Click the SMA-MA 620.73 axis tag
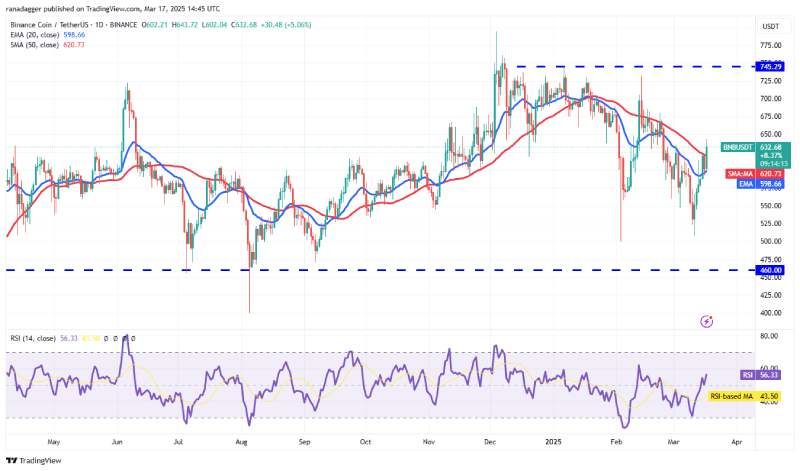The width and height of the screenshot is (800, 471). (x=755, y=174)
